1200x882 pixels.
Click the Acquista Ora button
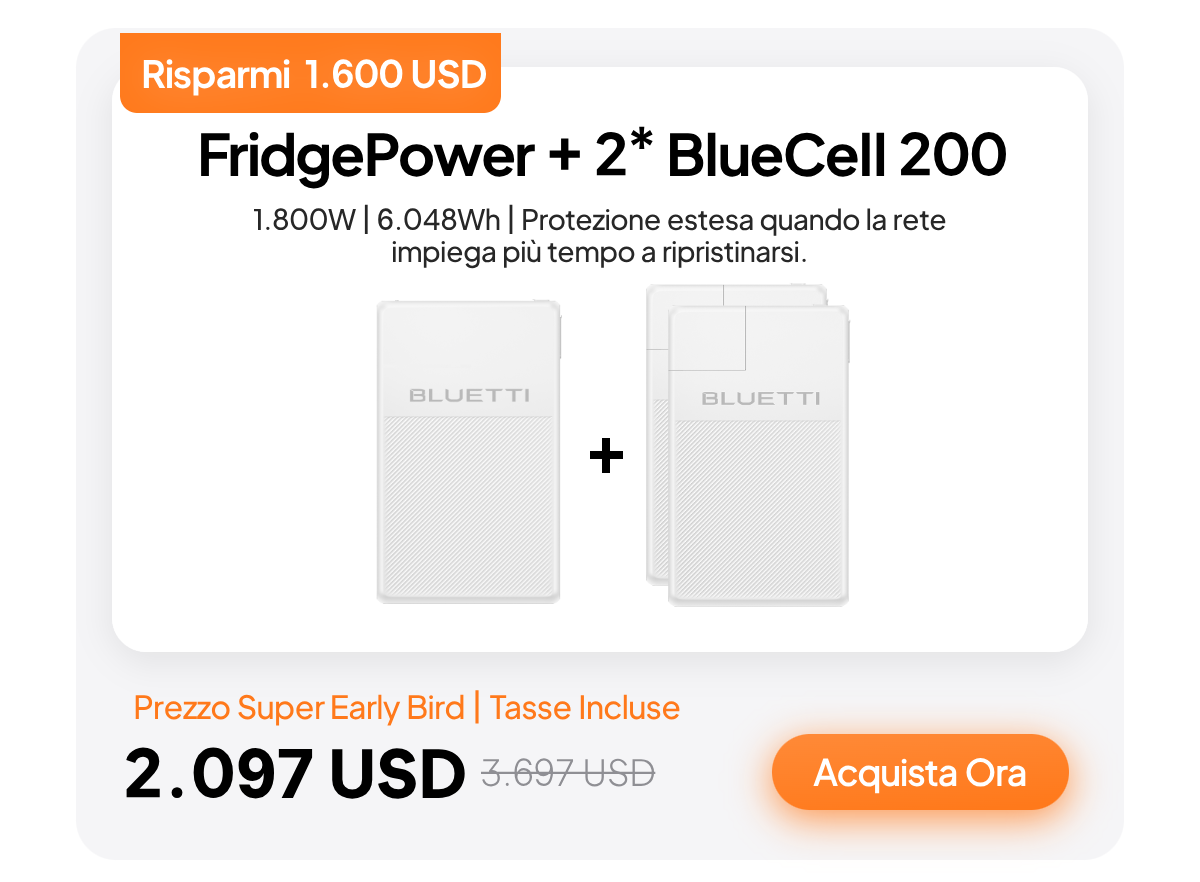pyautogui.click(x=920, y=772)
